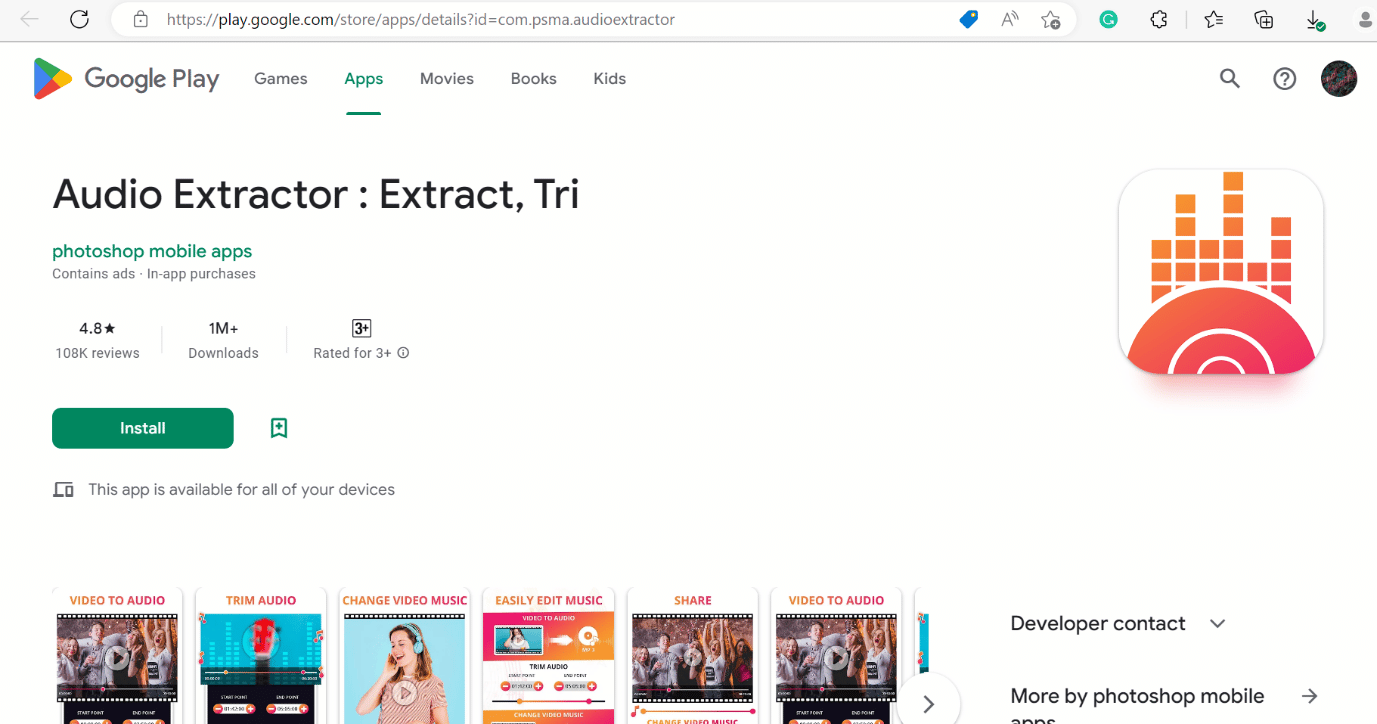Image resolution: width=1377 pixels, height=724 pixels.
Task: Click the Google Play logo
Action: coord(126,79)
